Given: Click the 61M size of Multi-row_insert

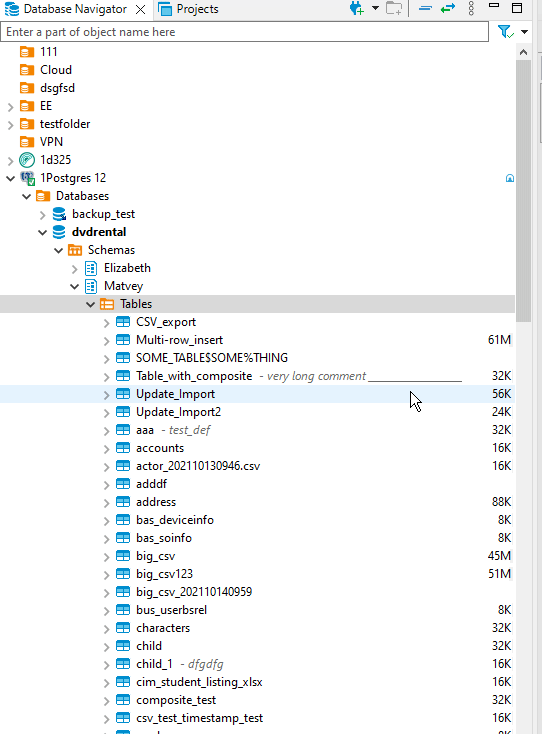Looking at the screenshot, I should (499, 340).
